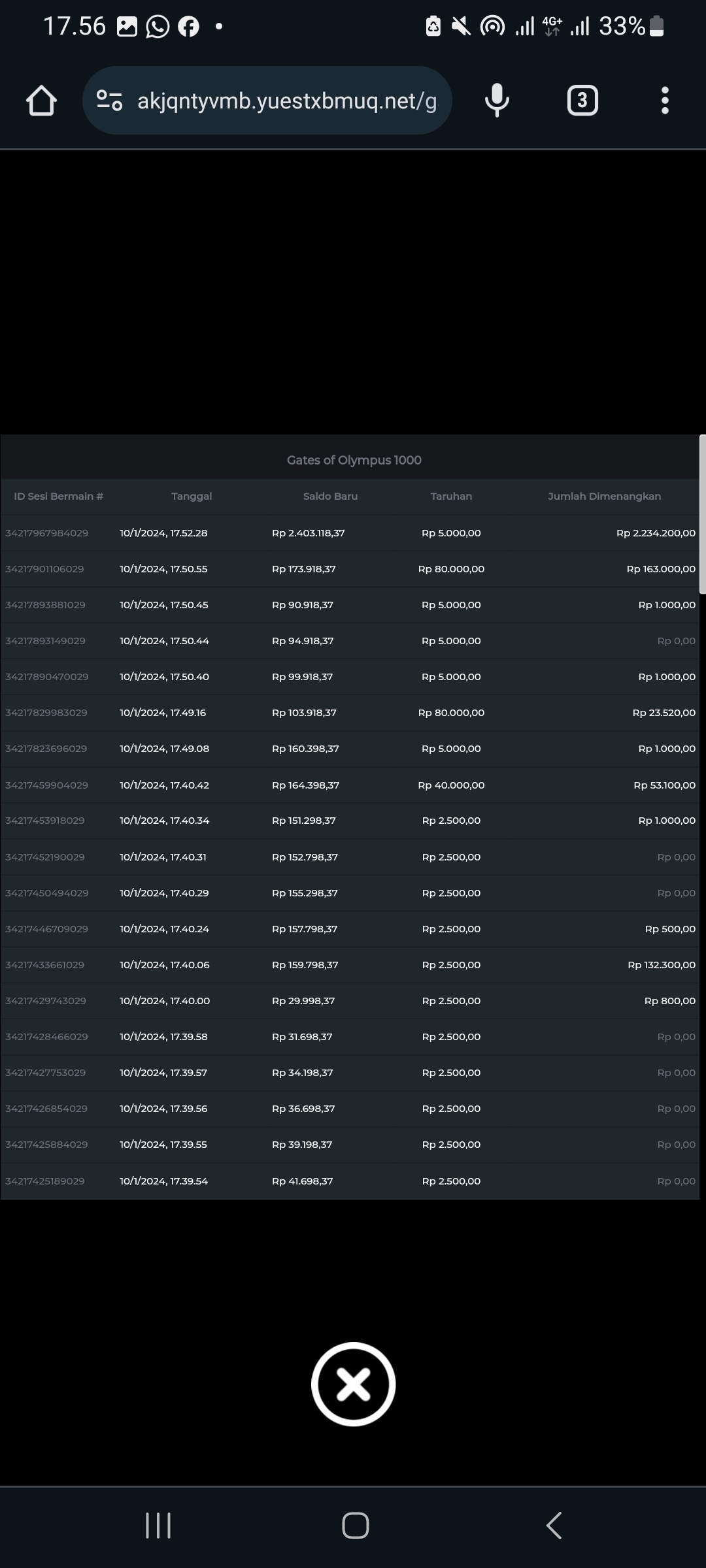706x1568 pixels.
Task: Select the Jumlah Dimenangkan column header
Action: (x=604, y=497)
